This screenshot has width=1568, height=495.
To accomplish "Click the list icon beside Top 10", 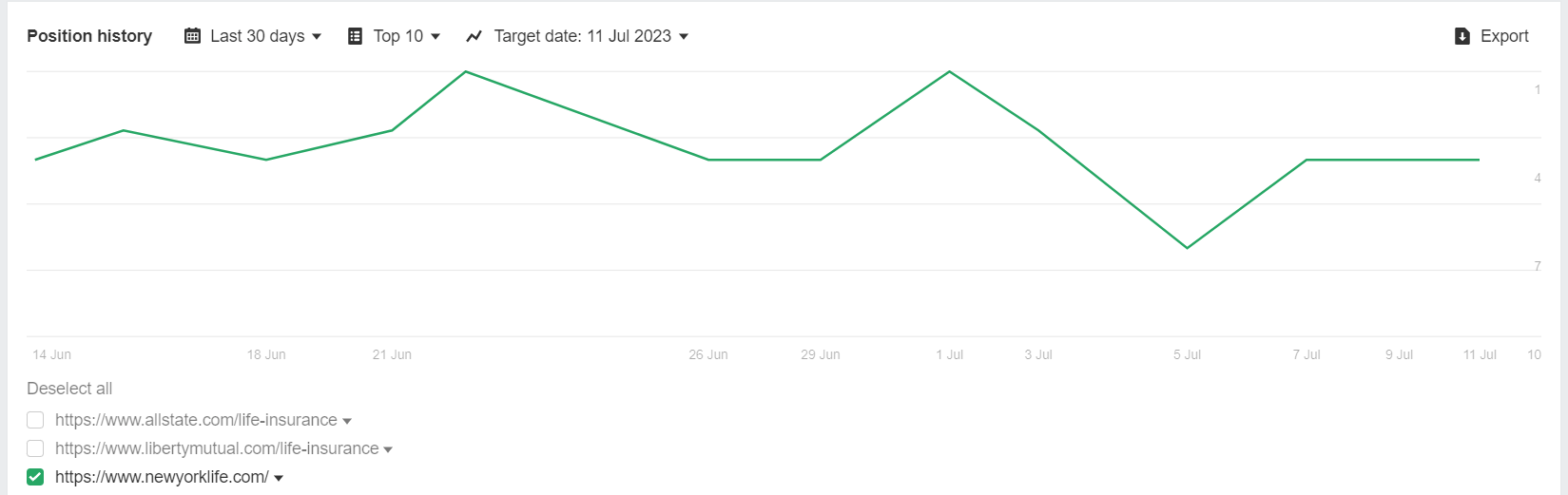I will click(x=355, y=36).
